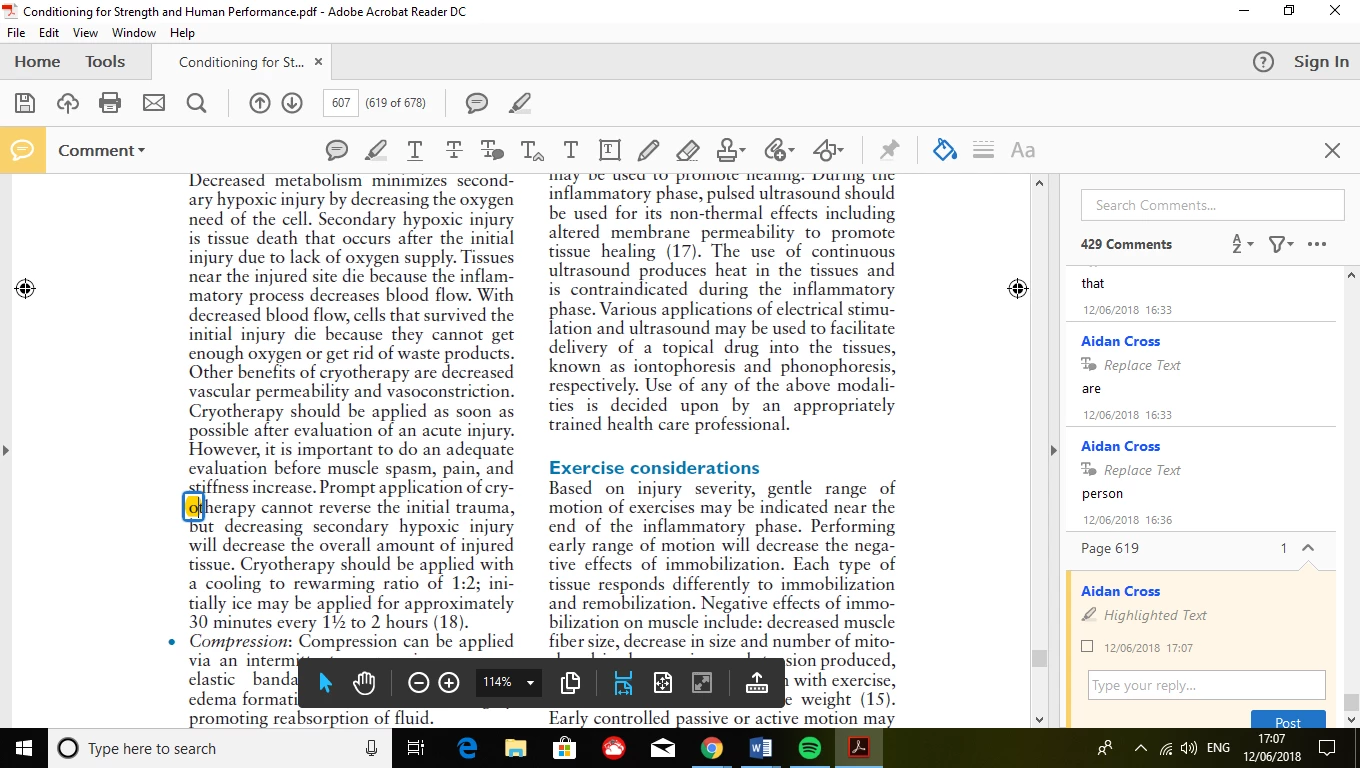Open the Drawing shapes dropdown

coord(828,150)
